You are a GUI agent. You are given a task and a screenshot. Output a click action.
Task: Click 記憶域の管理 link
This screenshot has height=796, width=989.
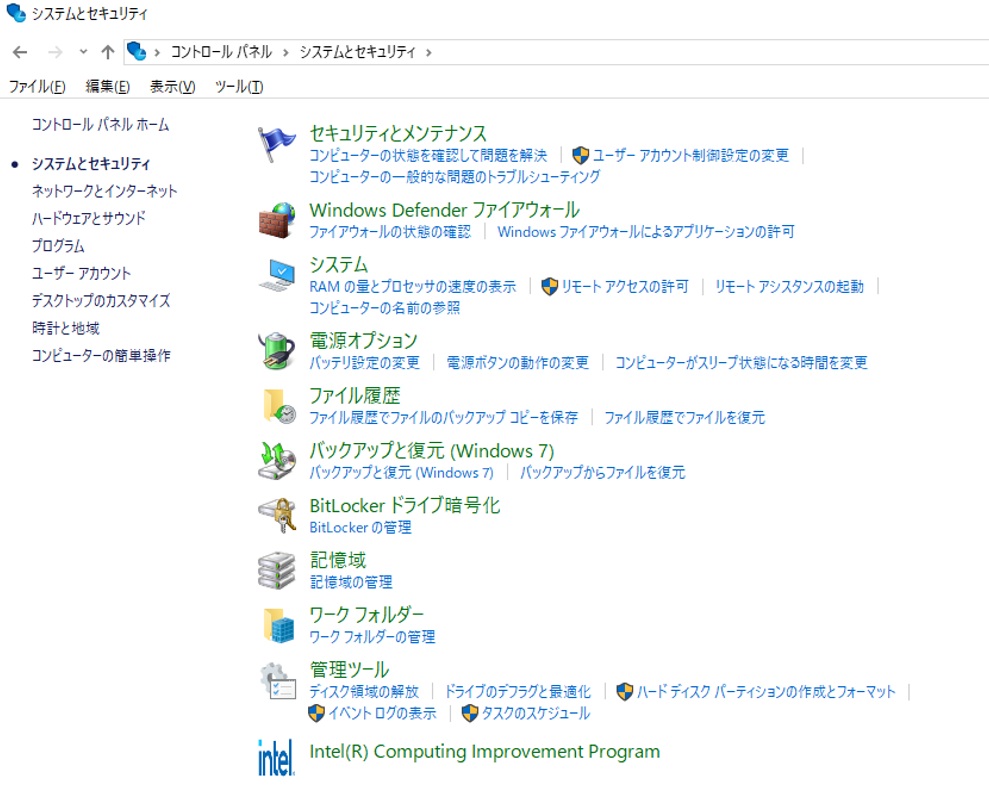click(351, 582)
